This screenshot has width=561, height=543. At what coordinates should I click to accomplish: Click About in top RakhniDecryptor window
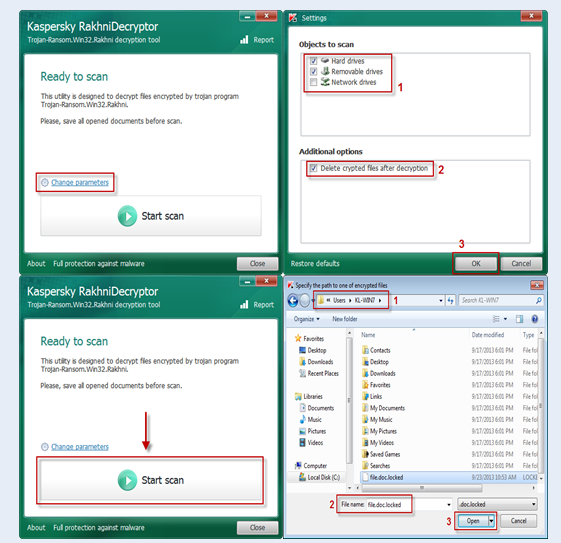[36, 264]
